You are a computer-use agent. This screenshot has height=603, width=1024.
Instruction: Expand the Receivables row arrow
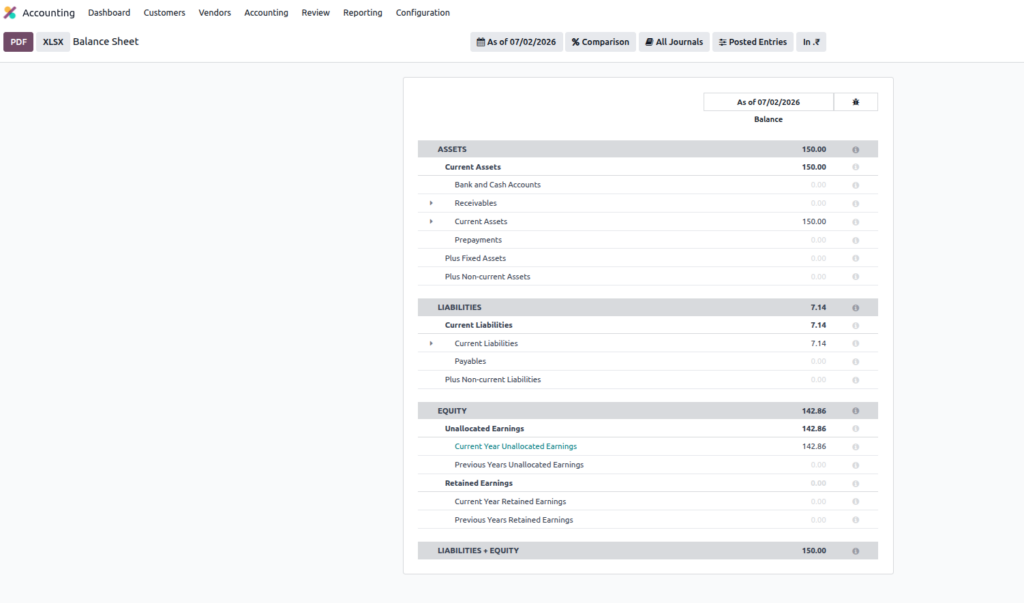(431, 203)
